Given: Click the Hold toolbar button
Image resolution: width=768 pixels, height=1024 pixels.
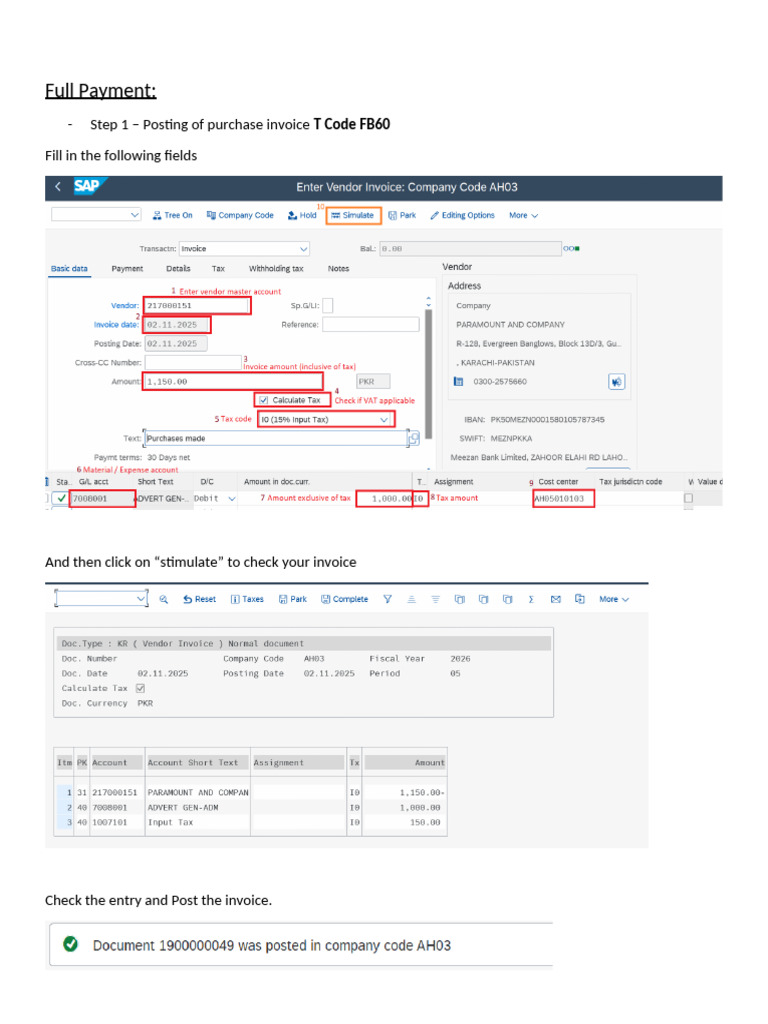Looking at the screenshot, I should [x=302, y=216].
